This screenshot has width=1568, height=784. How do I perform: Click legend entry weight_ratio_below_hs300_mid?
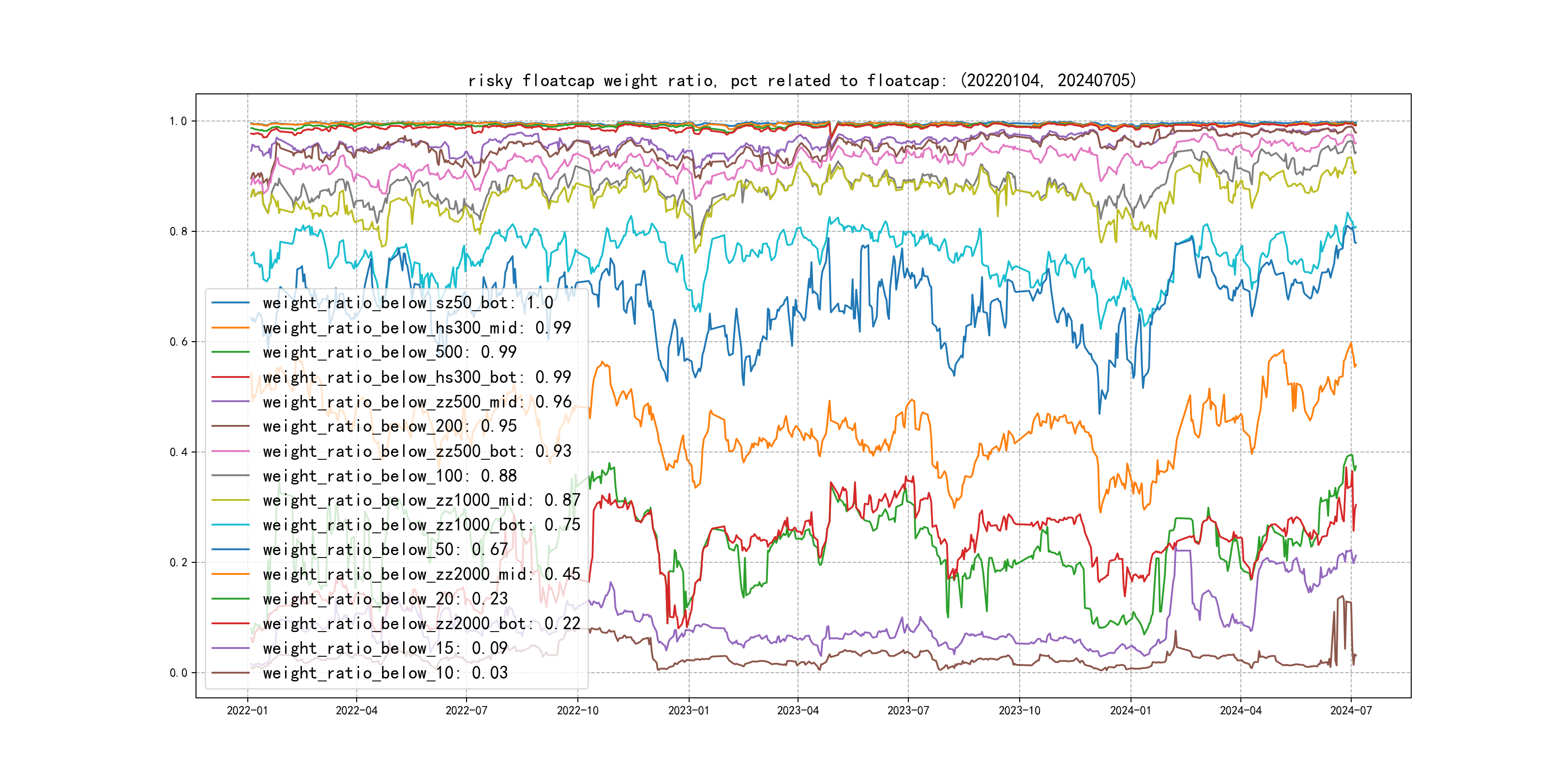tap(416, 328)
